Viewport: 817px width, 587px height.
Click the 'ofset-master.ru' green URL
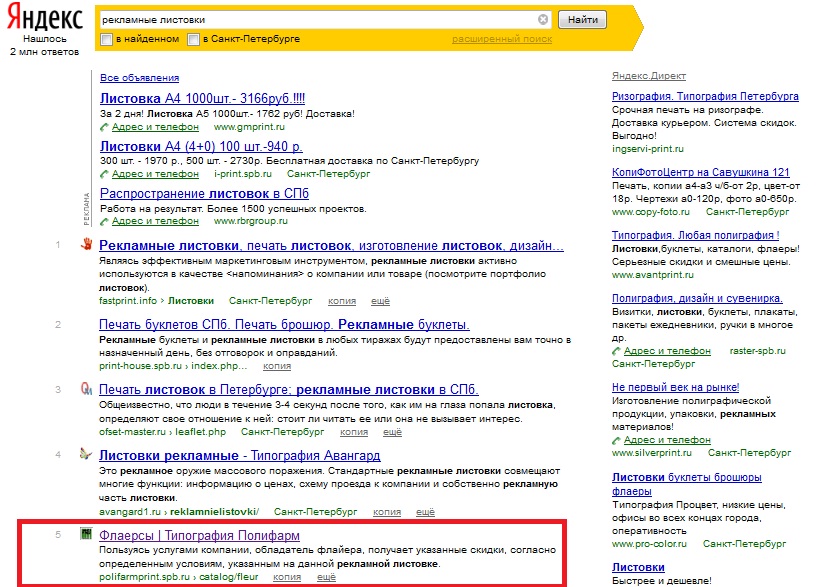point(132,432)
